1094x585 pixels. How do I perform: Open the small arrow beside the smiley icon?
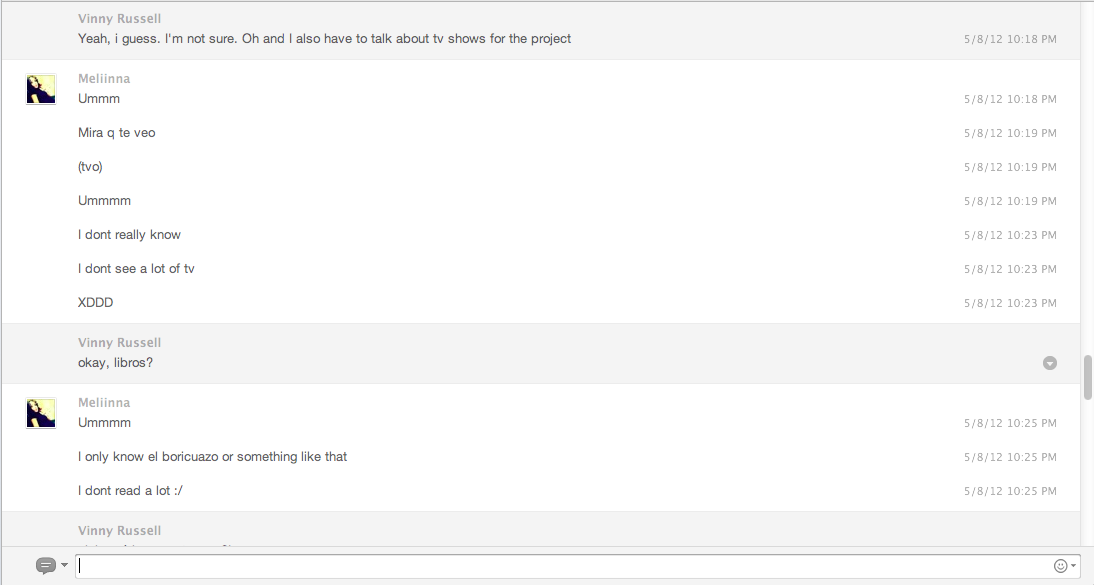[1074, 566]
